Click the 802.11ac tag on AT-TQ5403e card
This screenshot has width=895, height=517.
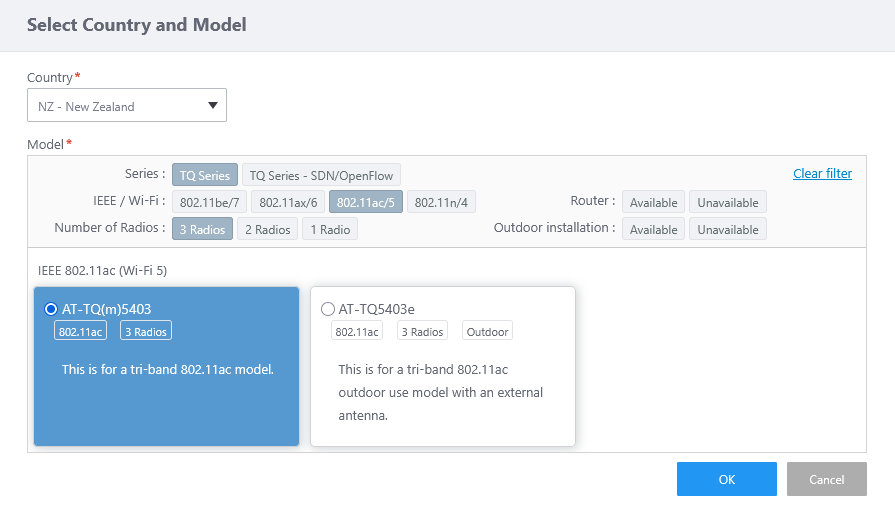coord(357,331)
